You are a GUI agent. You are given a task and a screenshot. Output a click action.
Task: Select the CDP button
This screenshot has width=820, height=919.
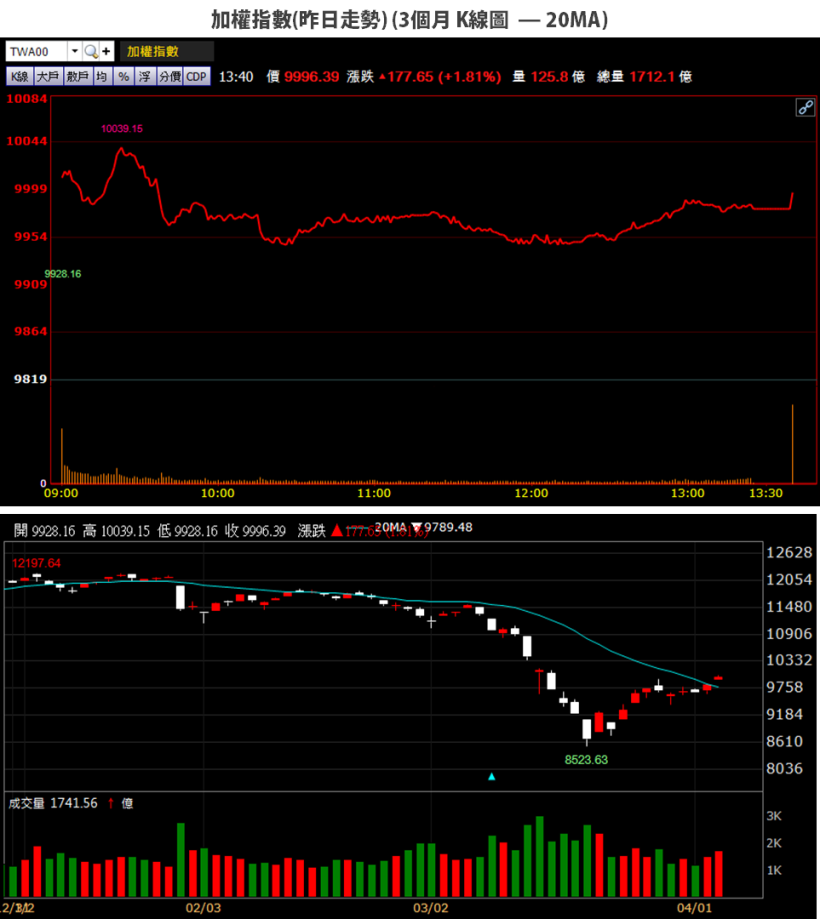(x=196, y=76)
